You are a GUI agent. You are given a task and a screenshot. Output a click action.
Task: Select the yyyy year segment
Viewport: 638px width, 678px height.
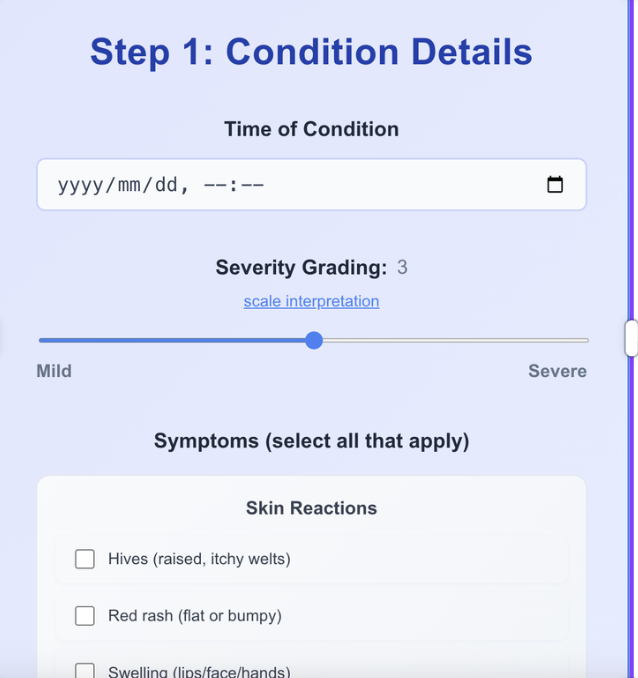point(80,185)
